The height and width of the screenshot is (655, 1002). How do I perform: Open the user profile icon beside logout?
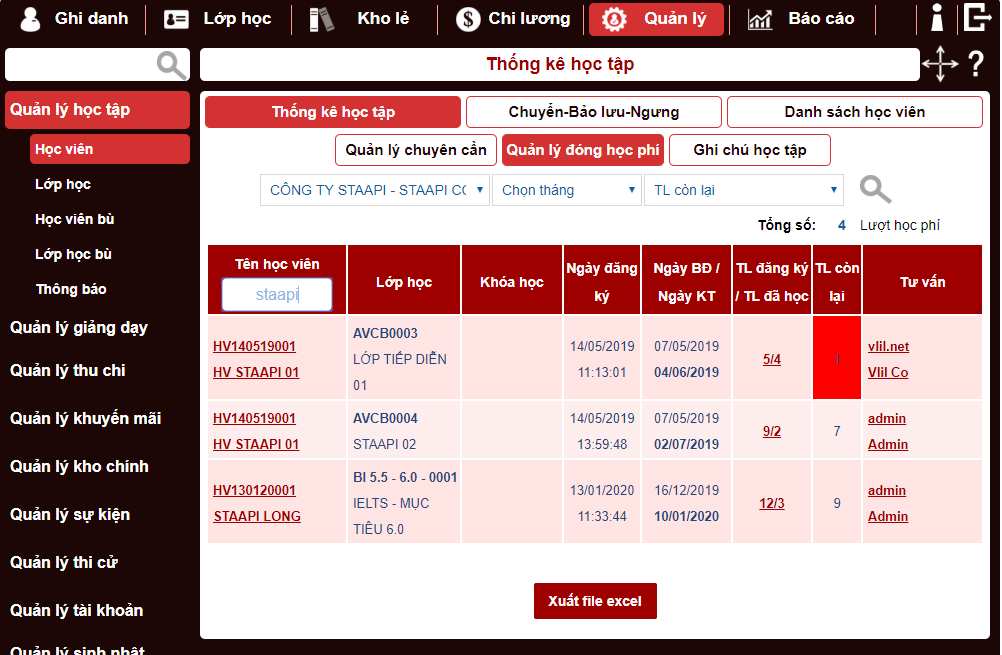937,17
